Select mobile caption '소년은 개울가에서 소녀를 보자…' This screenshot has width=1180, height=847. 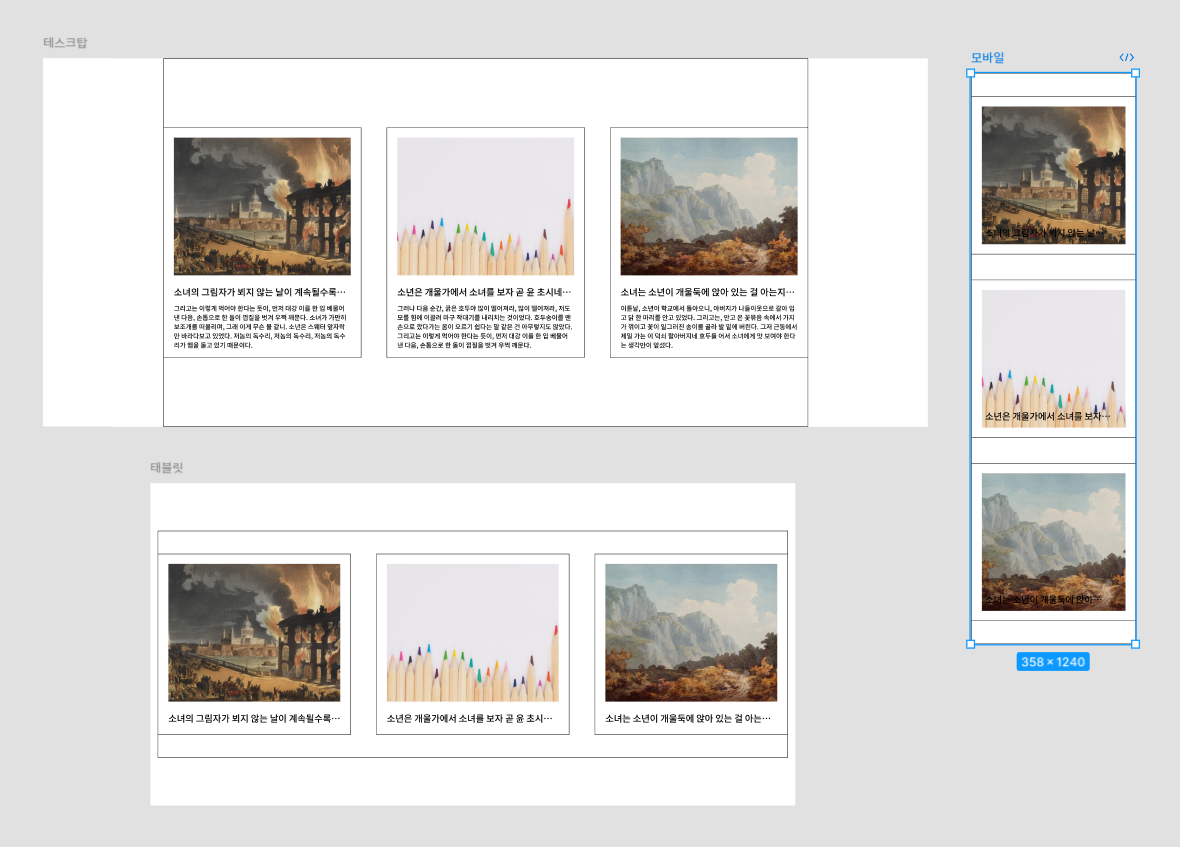[1048, 416]
